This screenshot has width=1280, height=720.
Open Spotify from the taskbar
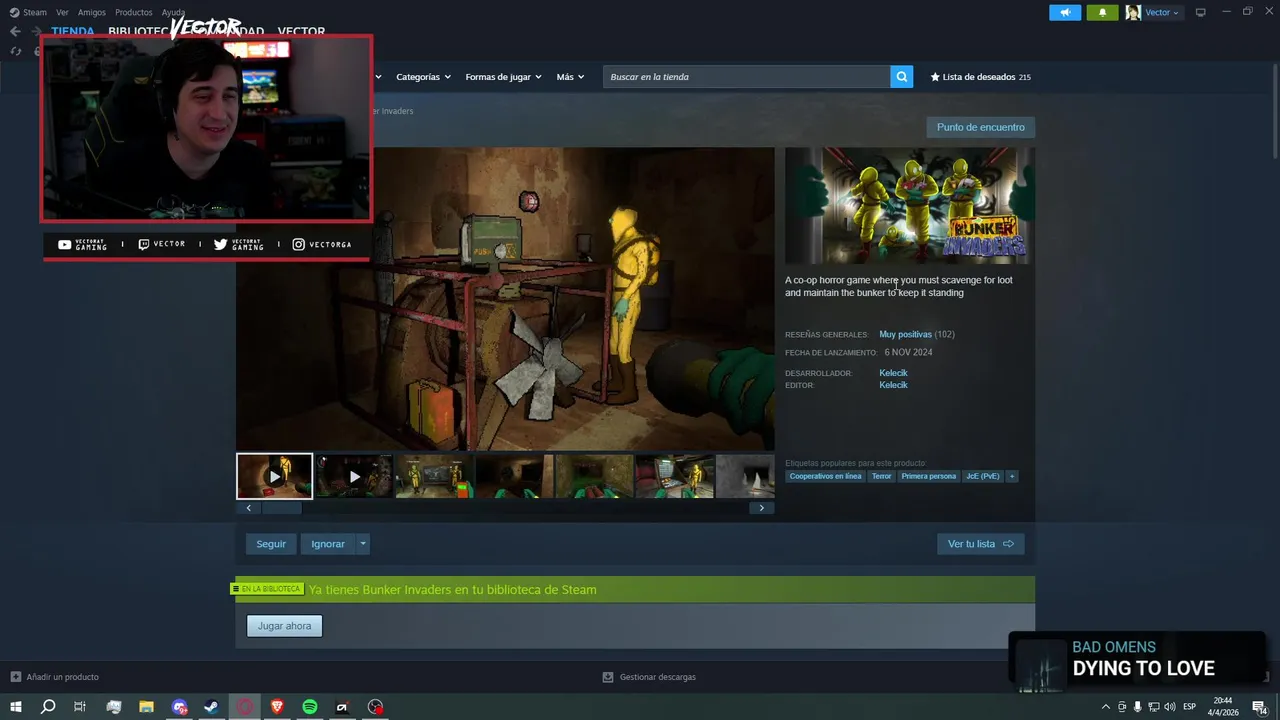[310, 707]
